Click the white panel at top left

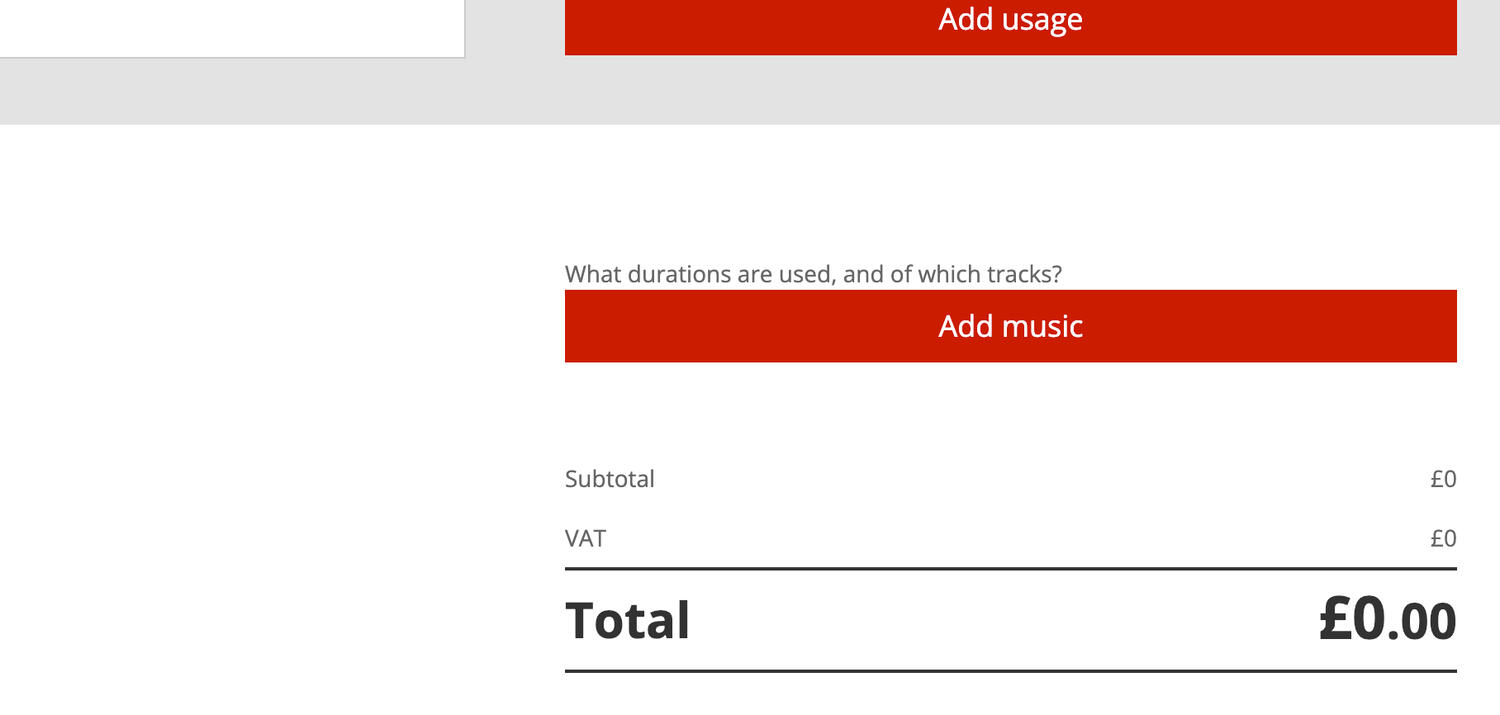point(230,25)
